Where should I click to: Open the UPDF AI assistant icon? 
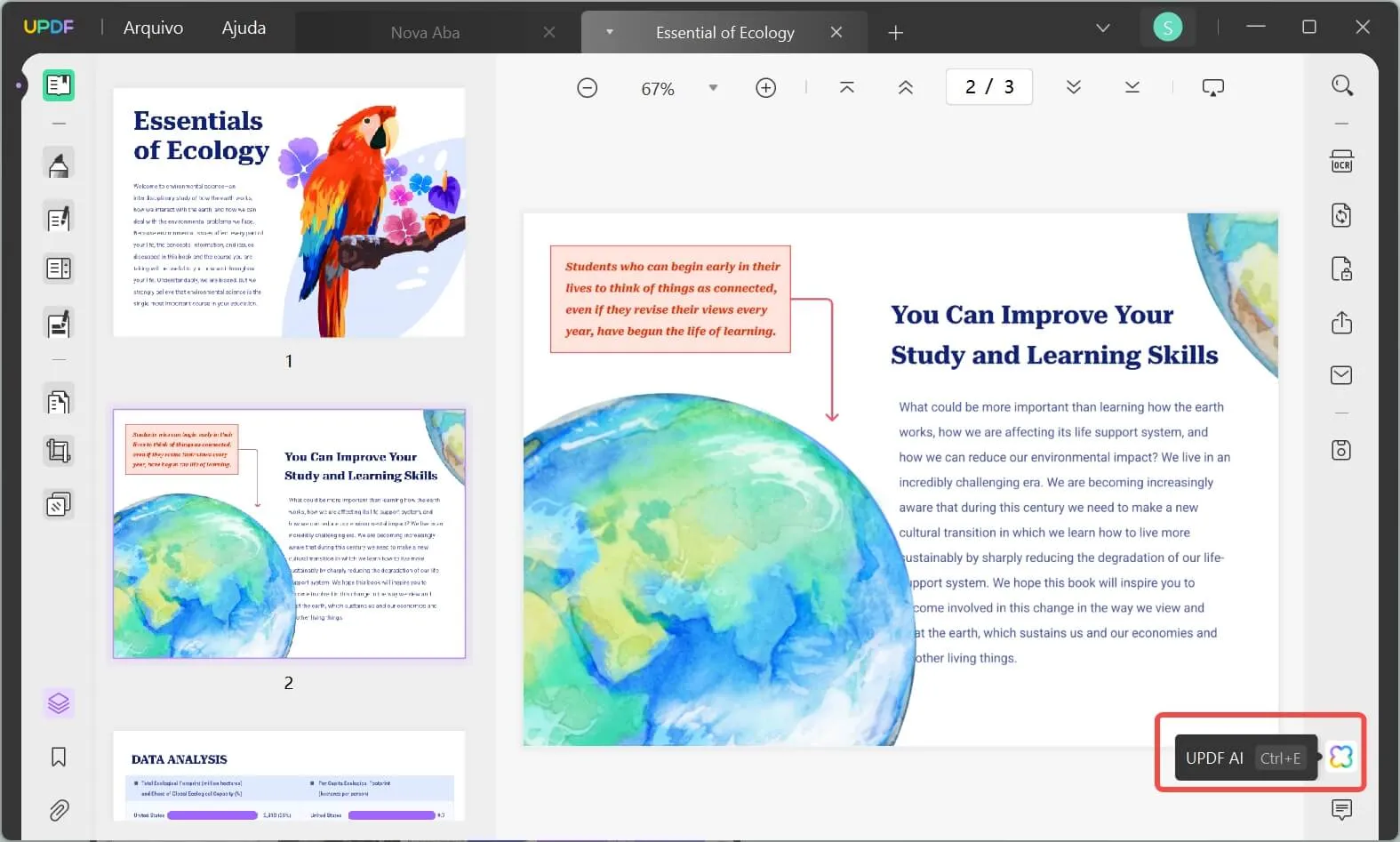(x=1340, y=757)
